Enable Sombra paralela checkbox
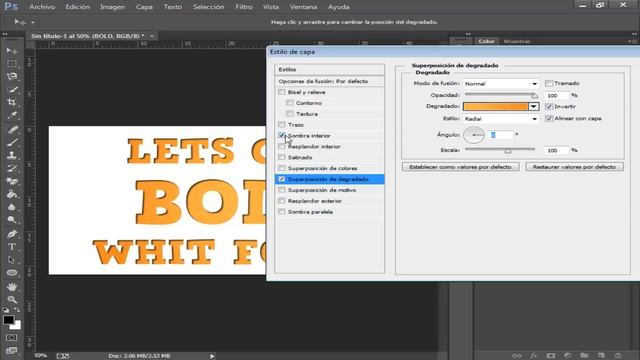Image resolution: width=640 pixels, height=360 pixels. click(282, 212)
